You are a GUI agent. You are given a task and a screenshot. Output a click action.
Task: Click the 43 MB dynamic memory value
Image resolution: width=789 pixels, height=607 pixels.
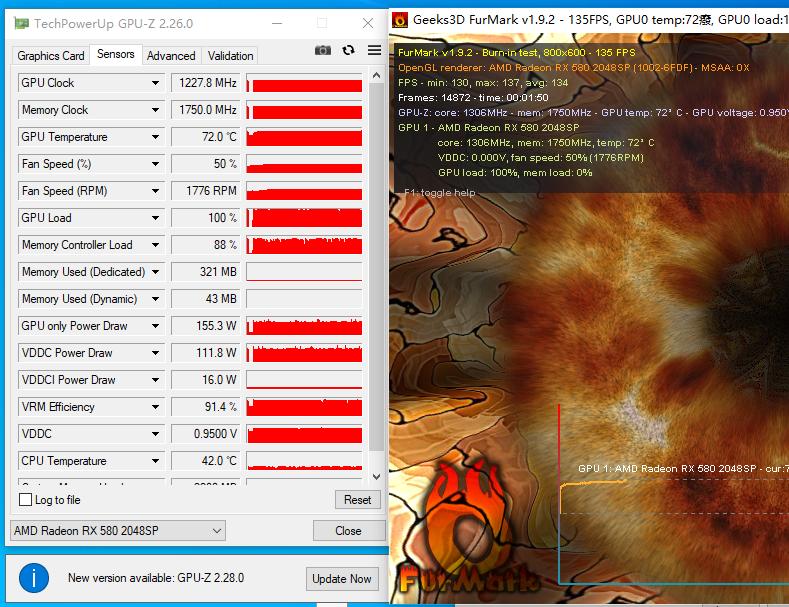[205, 298]
